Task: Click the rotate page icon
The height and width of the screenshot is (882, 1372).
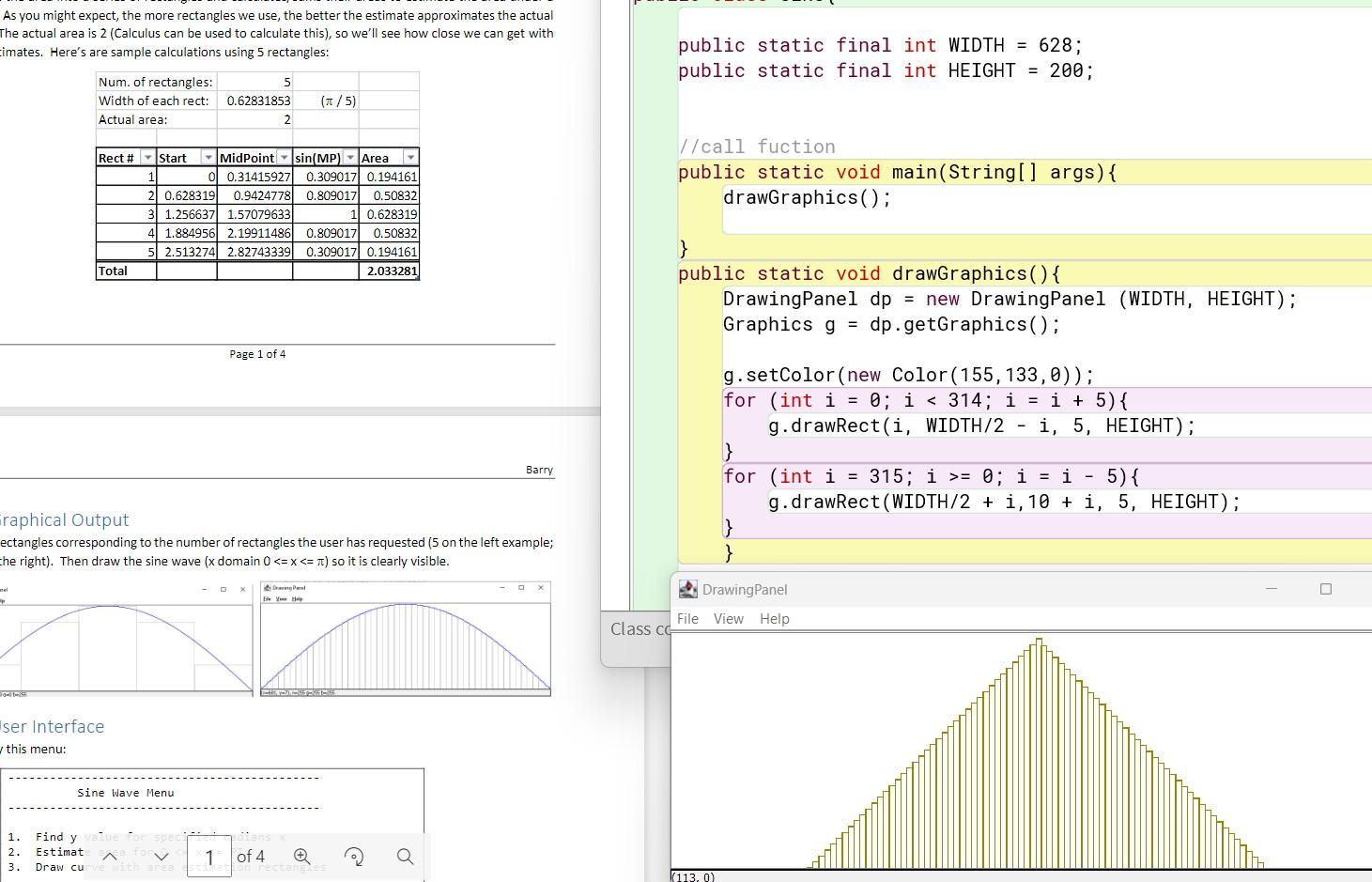Action: pos(354,857)
